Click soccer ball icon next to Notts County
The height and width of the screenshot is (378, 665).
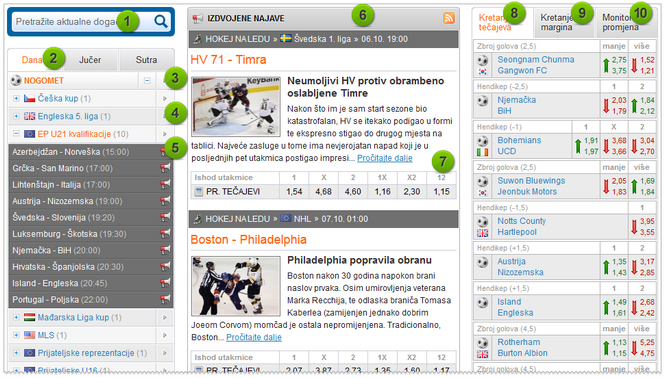pyautogui.click(x=482, y=221)
